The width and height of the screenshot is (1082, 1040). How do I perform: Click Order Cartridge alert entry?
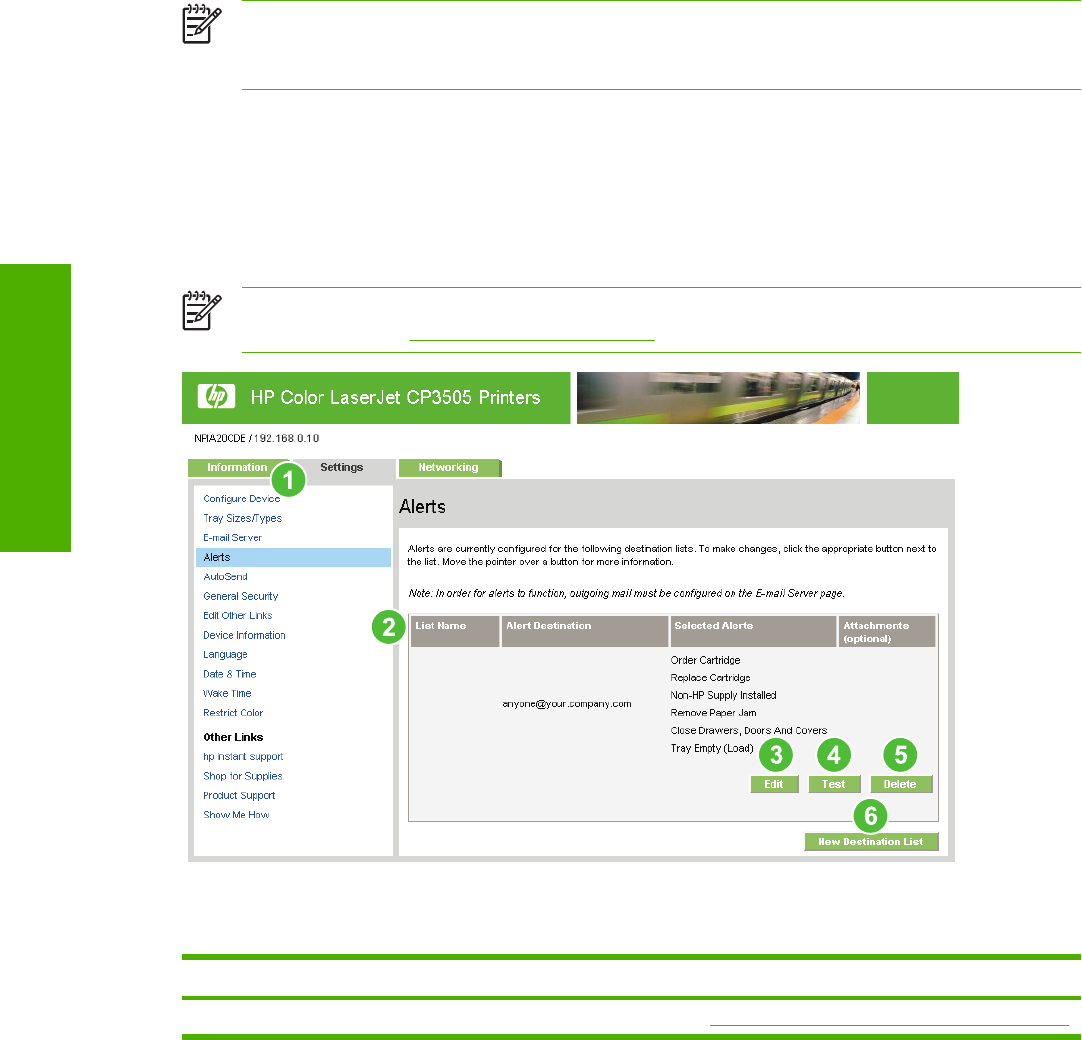(x=705, y=660)
